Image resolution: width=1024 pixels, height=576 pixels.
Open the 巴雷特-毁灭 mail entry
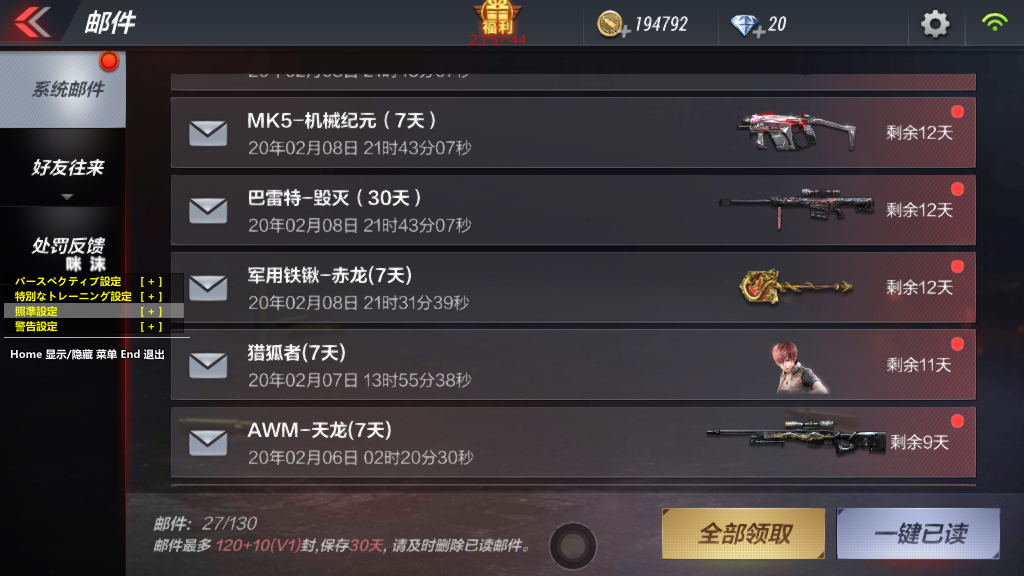[x=573, y=210]
